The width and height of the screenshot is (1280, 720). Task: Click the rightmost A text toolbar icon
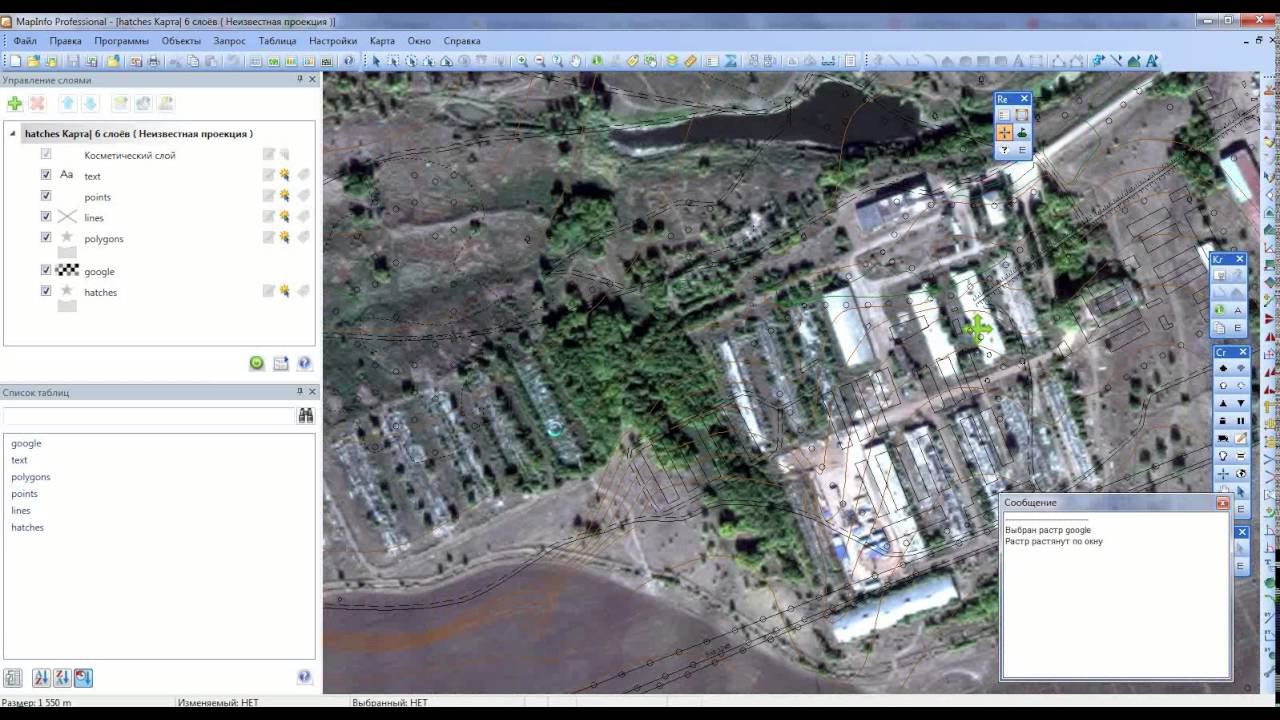click(x=1151, y=61)
